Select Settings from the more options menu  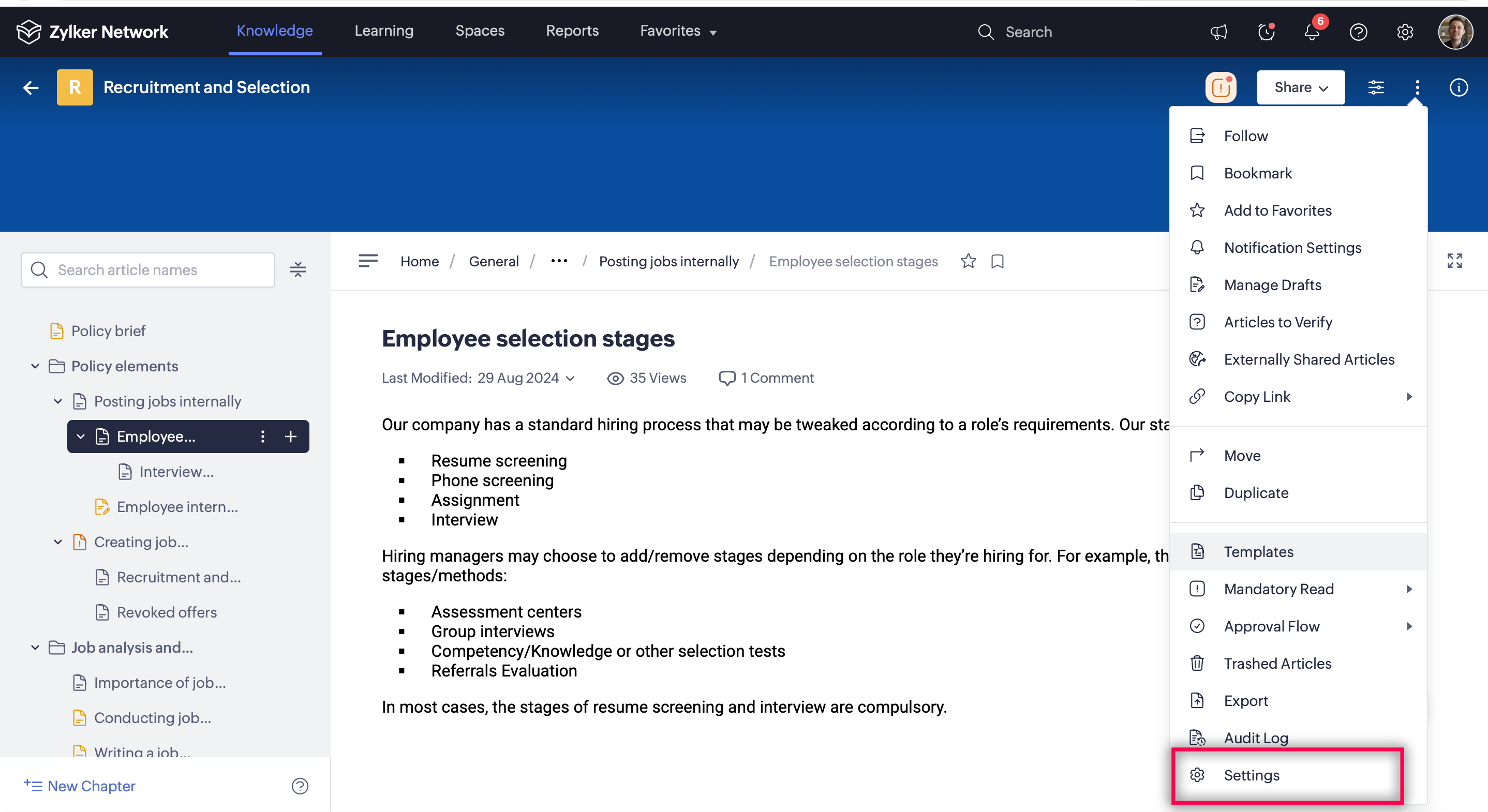click(x=1251, y=775)
